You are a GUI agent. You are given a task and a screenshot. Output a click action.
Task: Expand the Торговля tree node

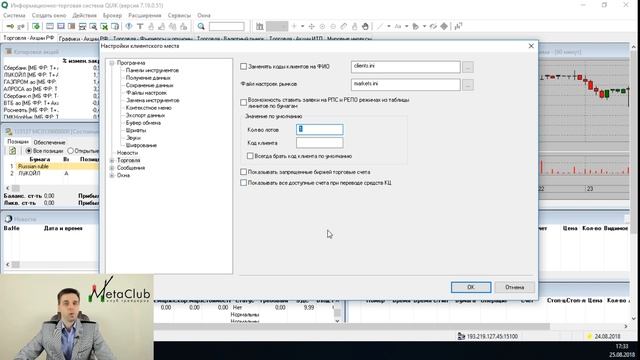pos(112,160)
